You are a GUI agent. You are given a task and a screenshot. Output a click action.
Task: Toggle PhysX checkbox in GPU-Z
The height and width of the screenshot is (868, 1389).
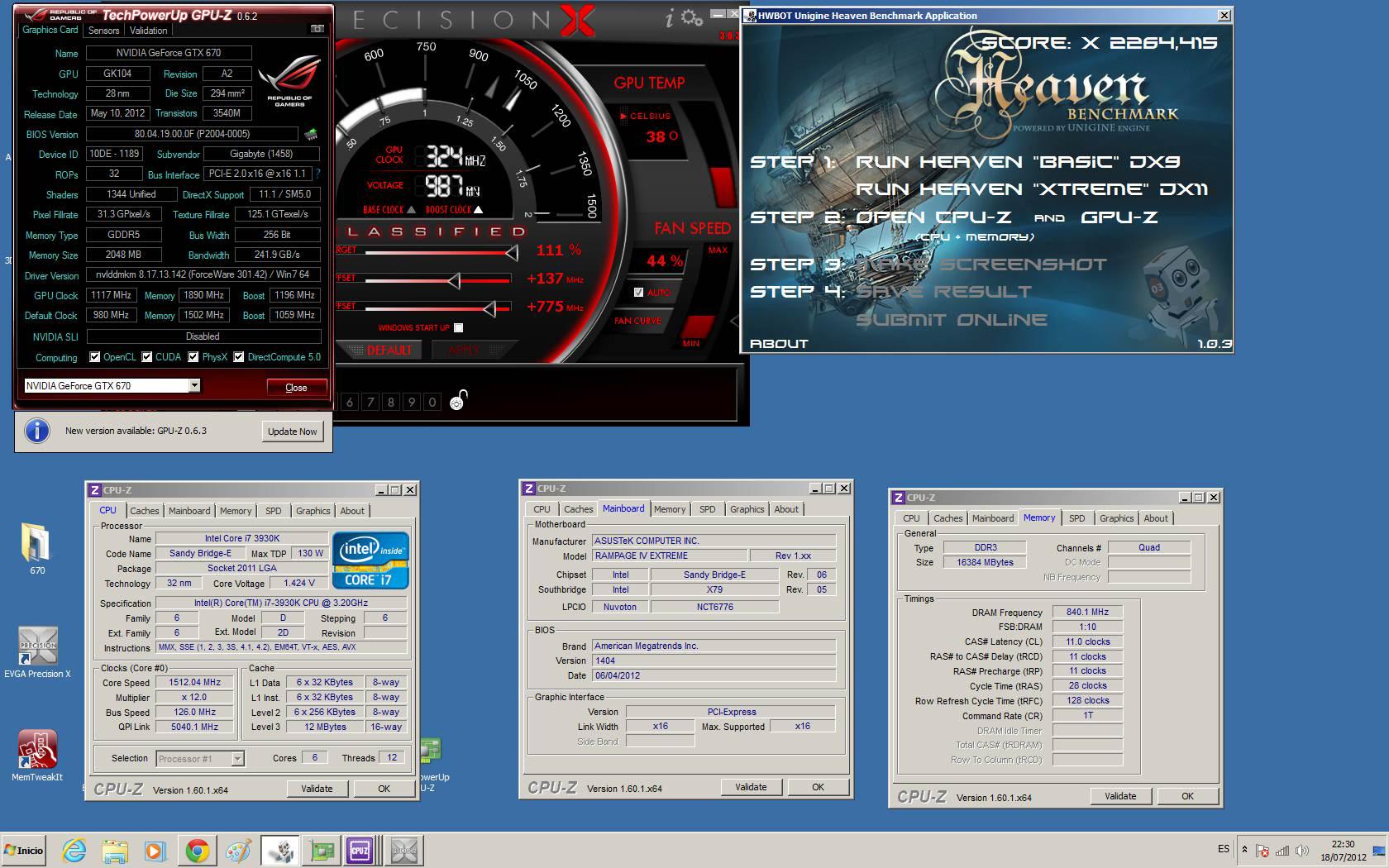point(193,357)
